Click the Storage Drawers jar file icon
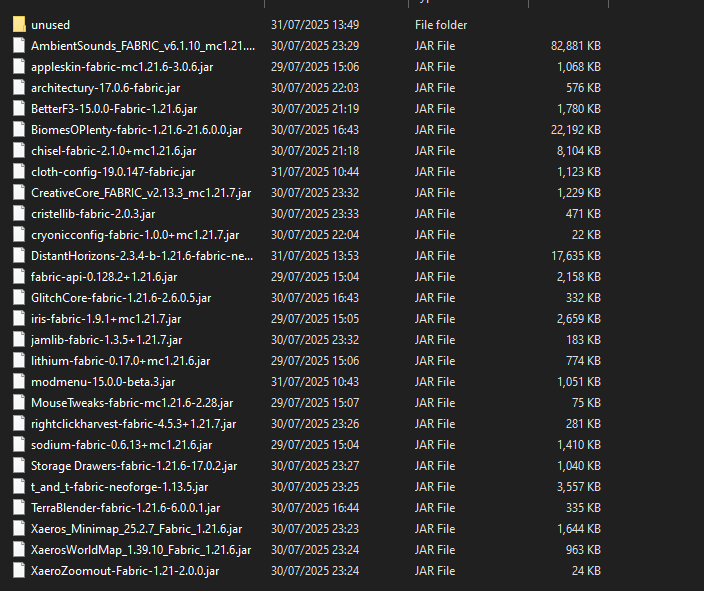 click(x=19, y=466)
